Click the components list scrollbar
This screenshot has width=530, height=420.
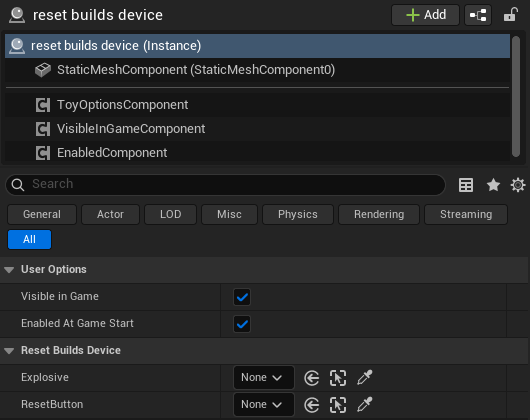click(516, 97)
